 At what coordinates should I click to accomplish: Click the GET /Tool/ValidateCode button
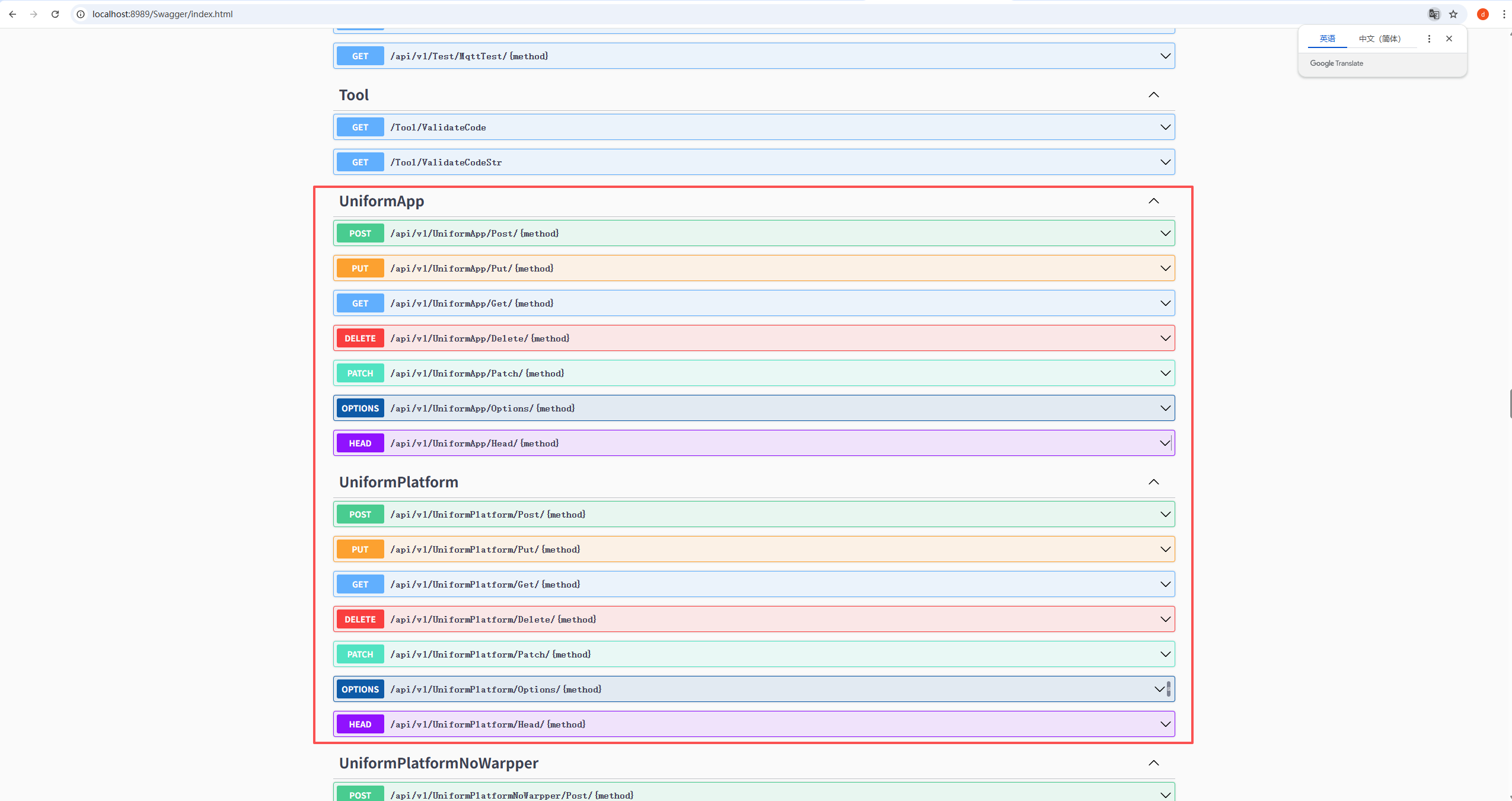click(360, 127)
